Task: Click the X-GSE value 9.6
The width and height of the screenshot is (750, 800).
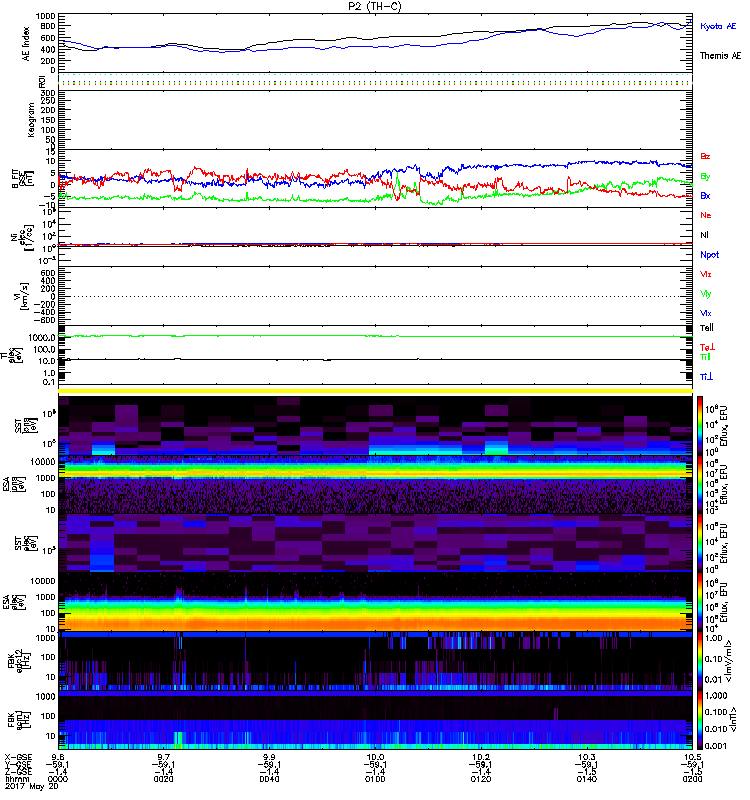Action: pos(58,757)
